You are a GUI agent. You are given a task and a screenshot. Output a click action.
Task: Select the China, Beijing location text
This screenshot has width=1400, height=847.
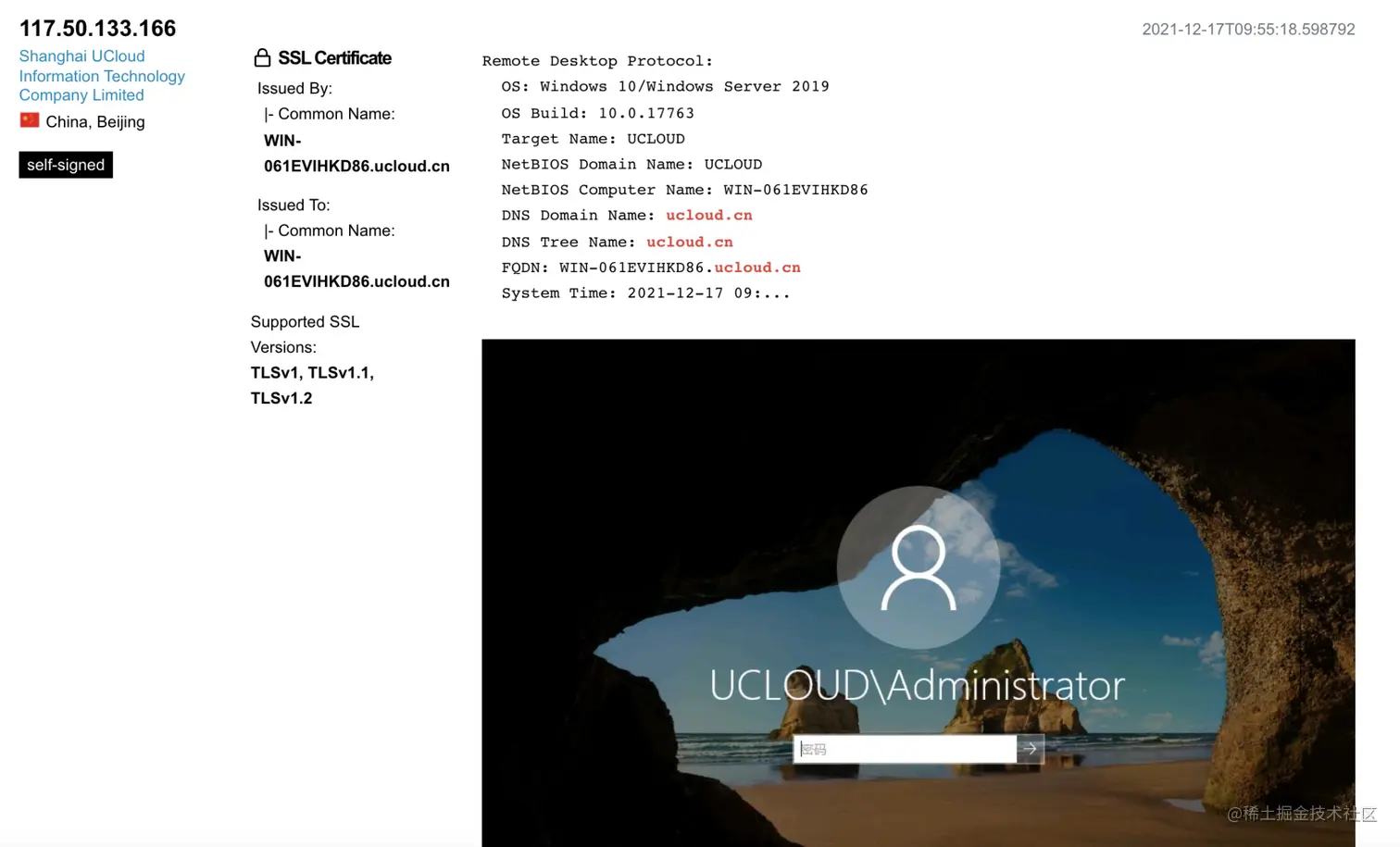(95, 122)
